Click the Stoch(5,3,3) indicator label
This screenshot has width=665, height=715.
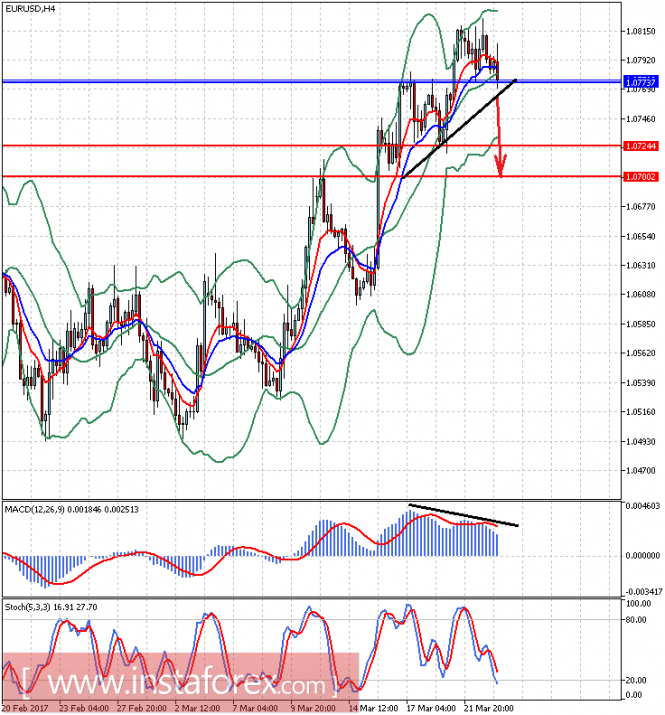30,607
